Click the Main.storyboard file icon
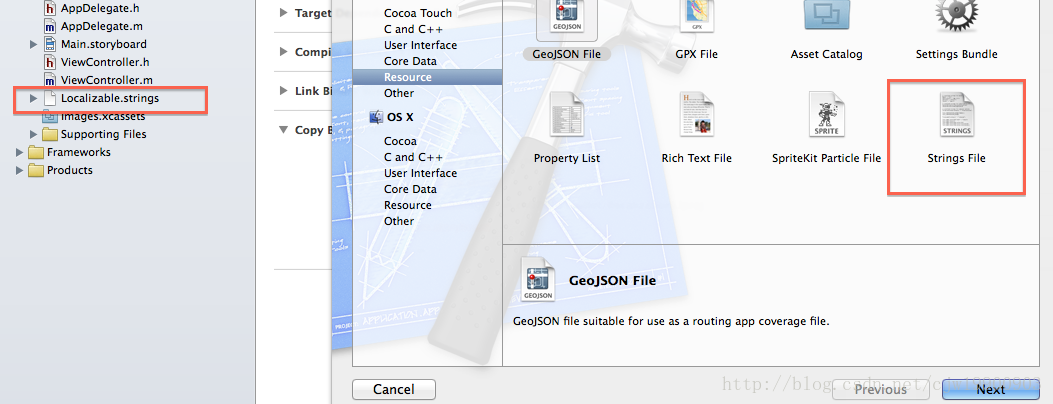Viewport: 1053px width, 404px height. pyautogui.click(x=49, y=44)
